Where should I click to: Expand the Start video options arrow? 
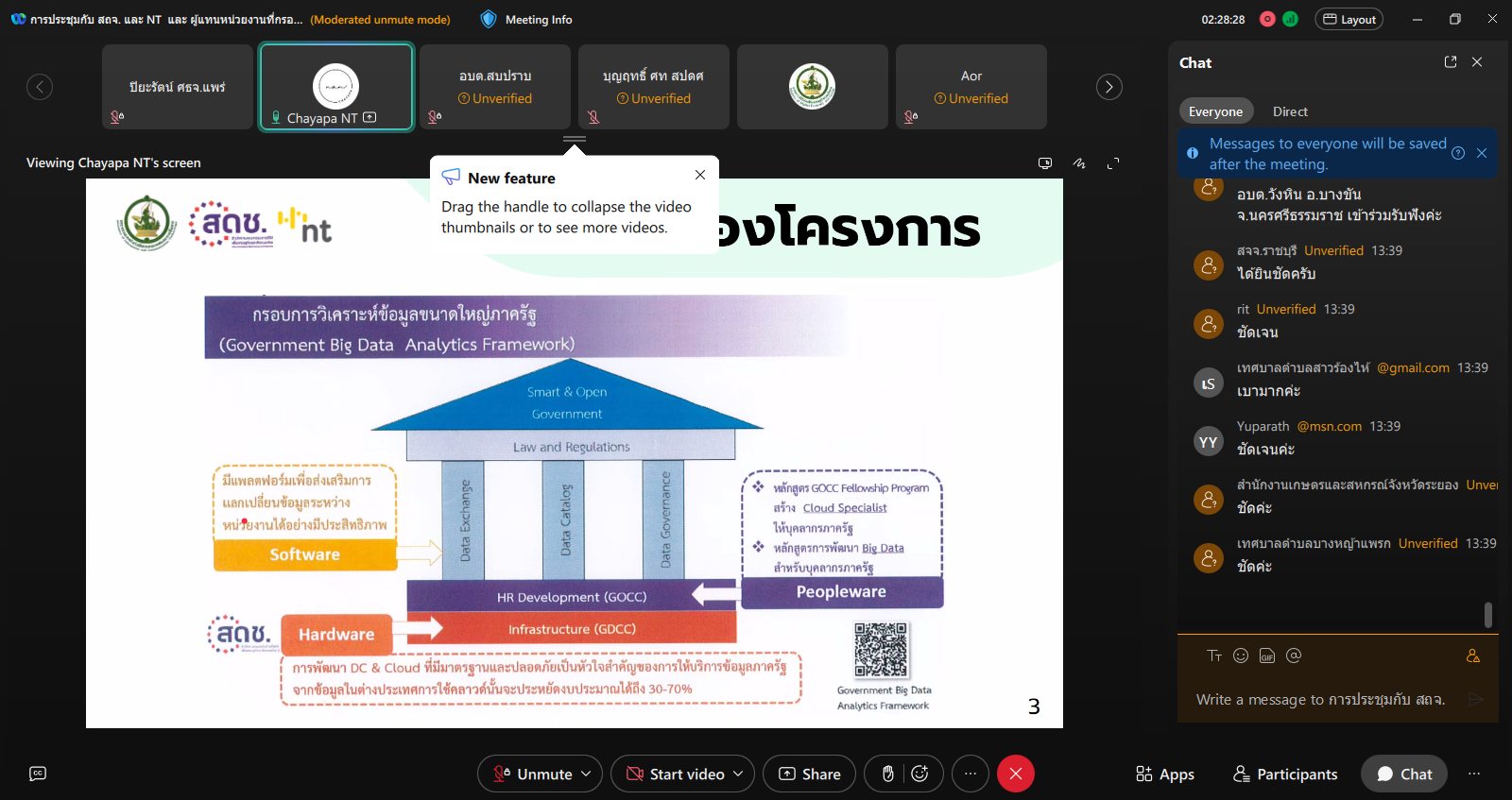coord(738,774)
